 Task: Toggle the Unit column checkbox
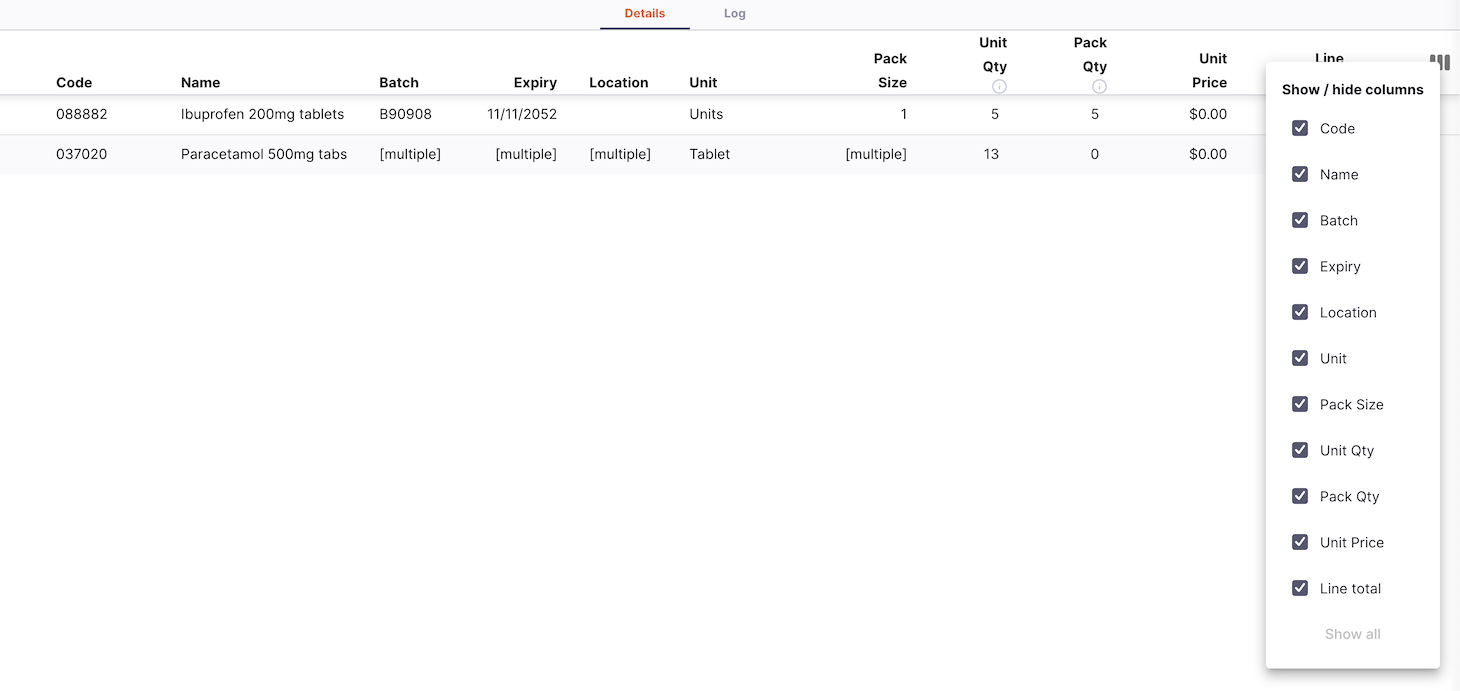(x=1300, y=358)
